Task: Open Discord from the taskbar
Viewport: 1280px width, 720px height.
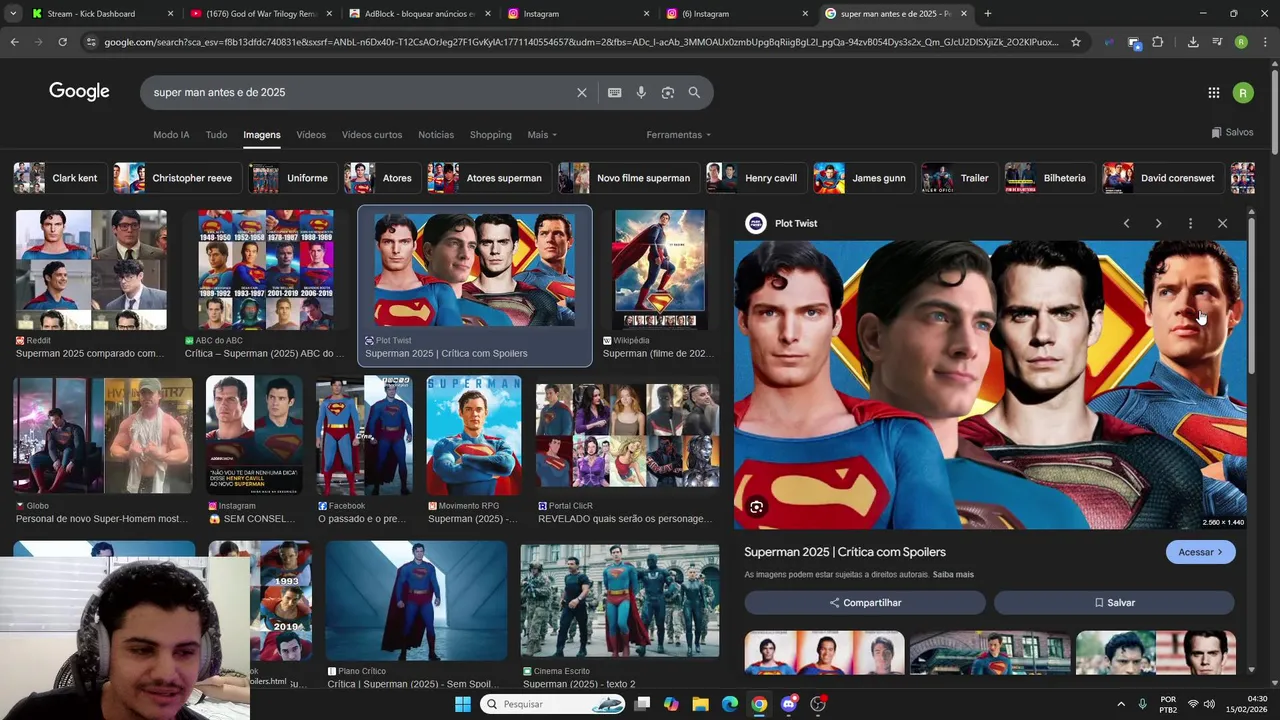Action: pos(789,704)
